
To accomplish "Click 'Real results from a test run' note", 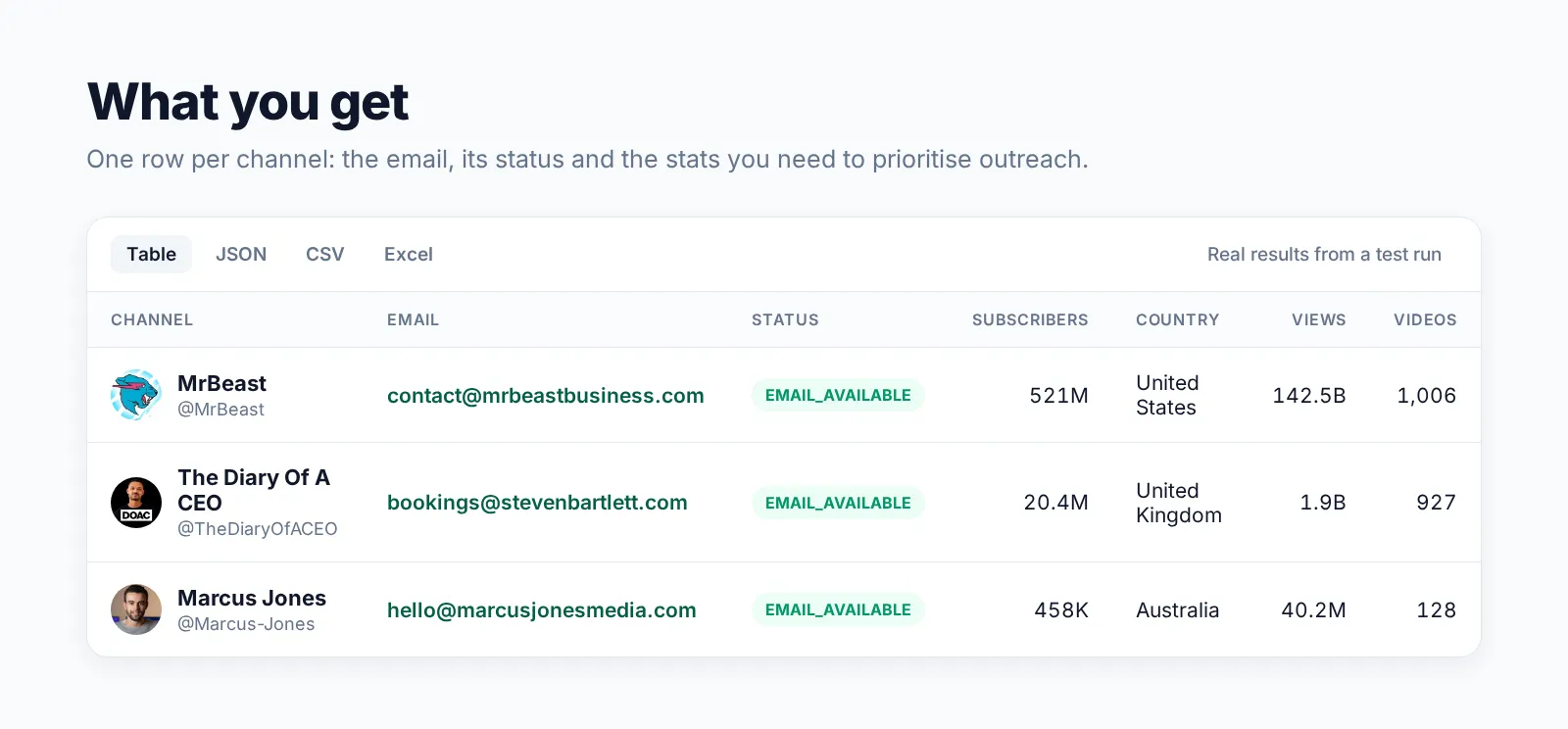I will click(1324, 254).
